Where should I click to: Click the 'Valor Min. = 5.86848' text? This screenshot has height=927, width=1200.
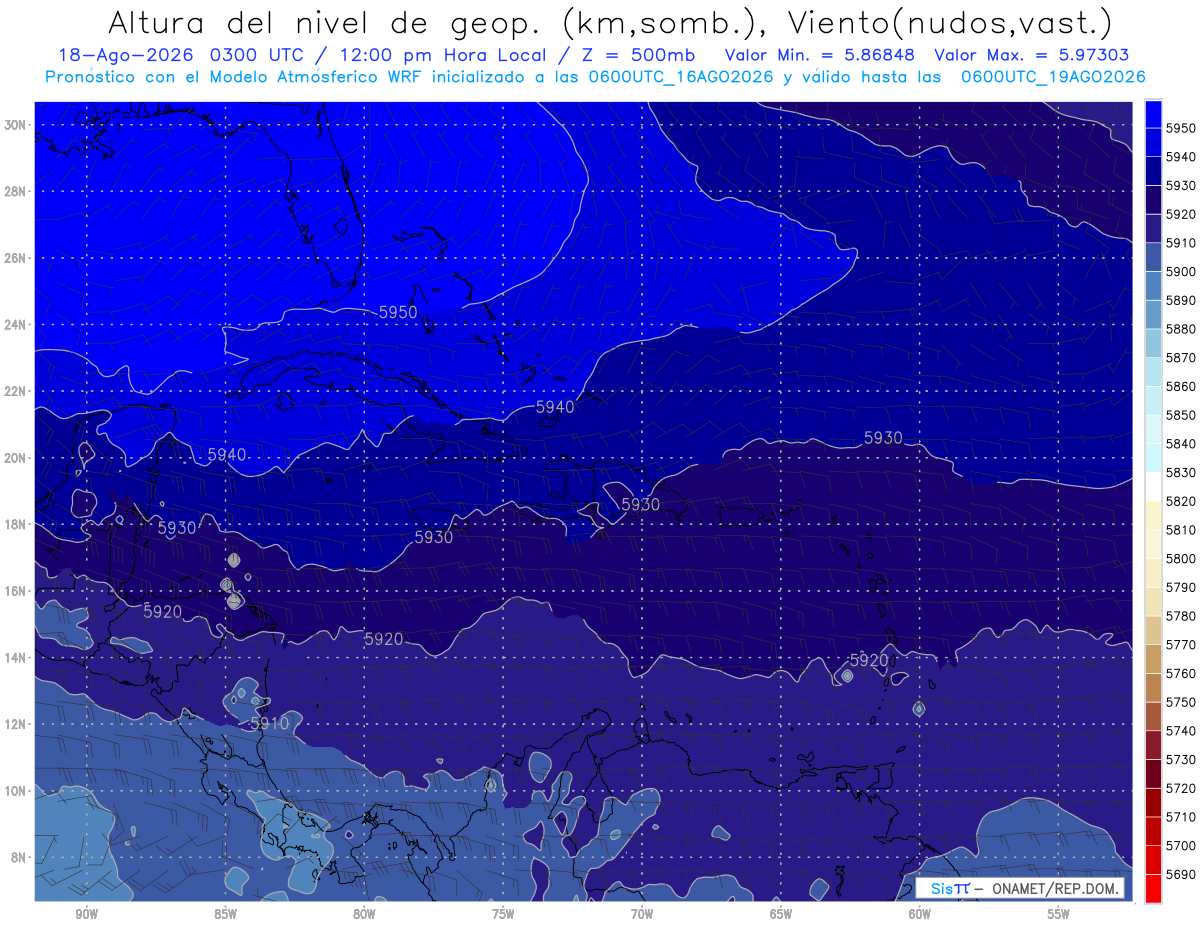pyautogui.click(x=819, y=55)
